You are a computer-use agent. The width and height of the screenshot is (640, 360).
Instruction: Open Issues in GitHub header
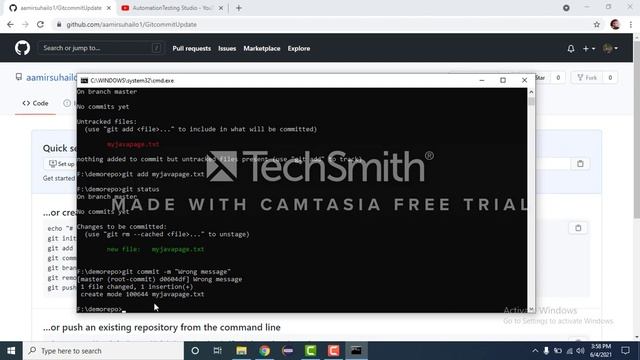click(x=227, y=49)
